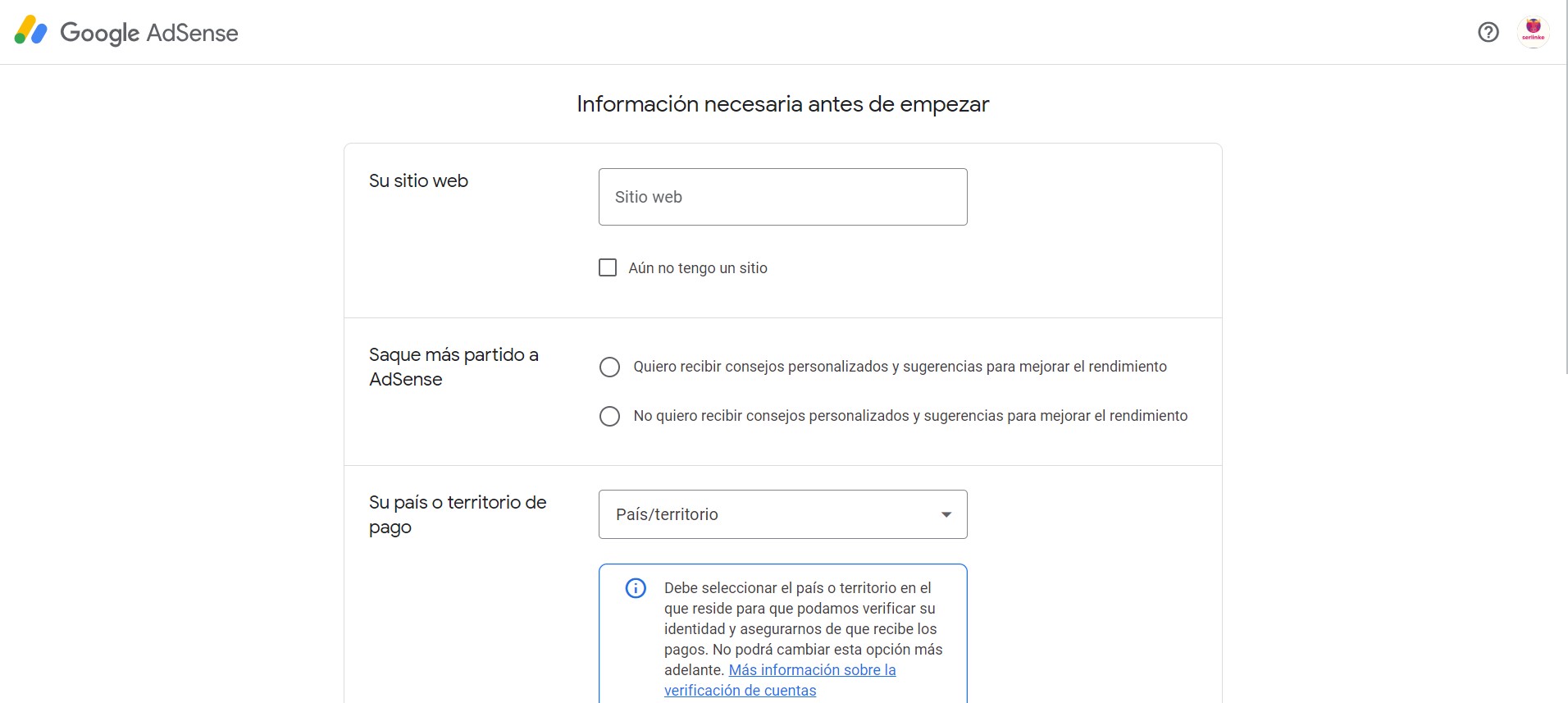Open Más información sobre la verificación de cuentas link
This screenshot has width=1568, height=703.
(x=780, y=680)
